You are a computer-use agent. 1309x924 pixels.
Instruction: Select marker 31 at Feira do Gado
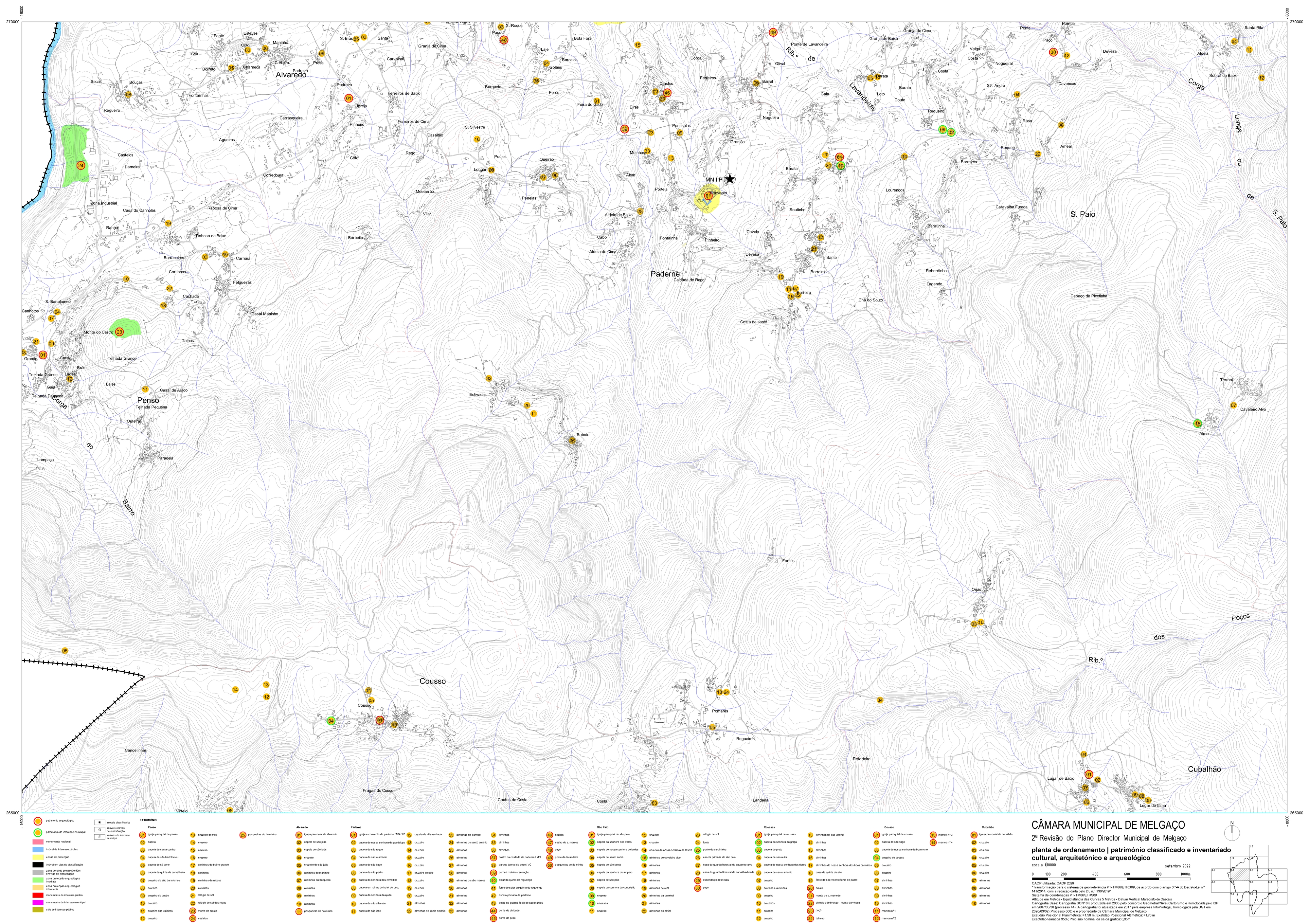coord(596,101)
